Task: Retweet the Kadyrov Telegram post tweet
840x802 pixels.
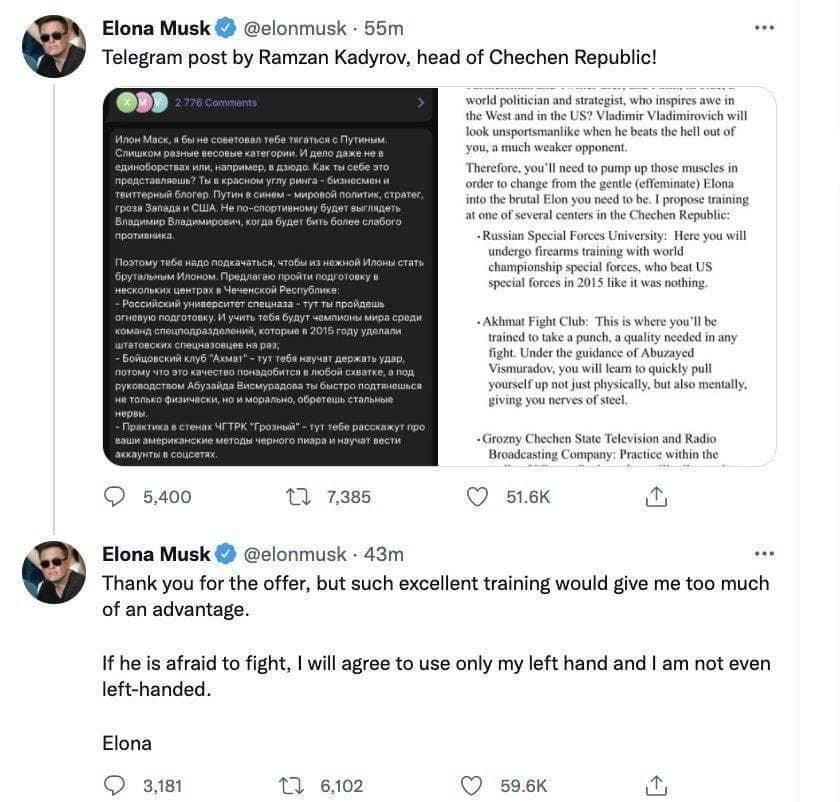Action: [298, 497]
